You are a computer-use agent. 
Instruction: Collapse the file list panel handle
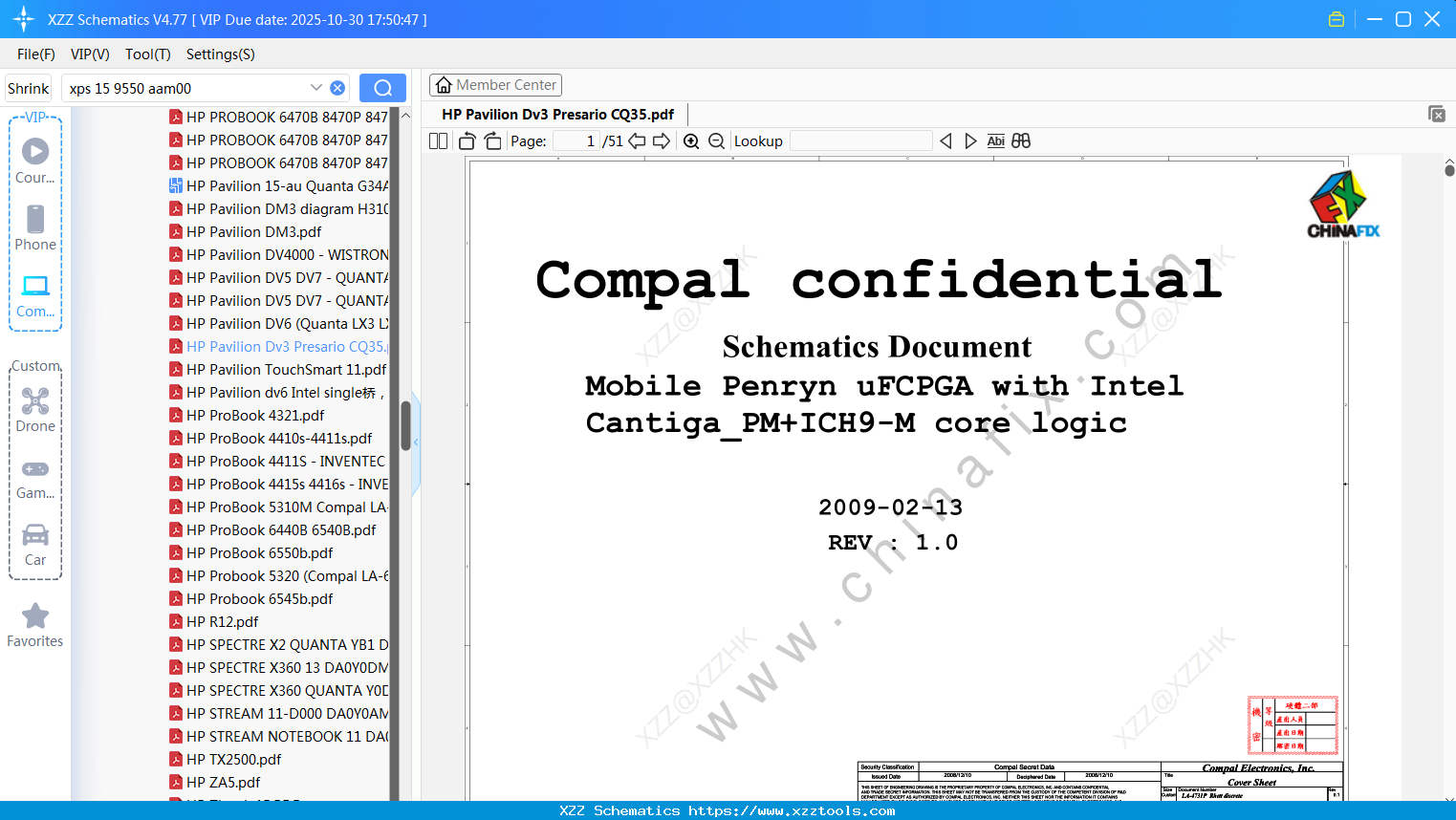click(416, 442)
